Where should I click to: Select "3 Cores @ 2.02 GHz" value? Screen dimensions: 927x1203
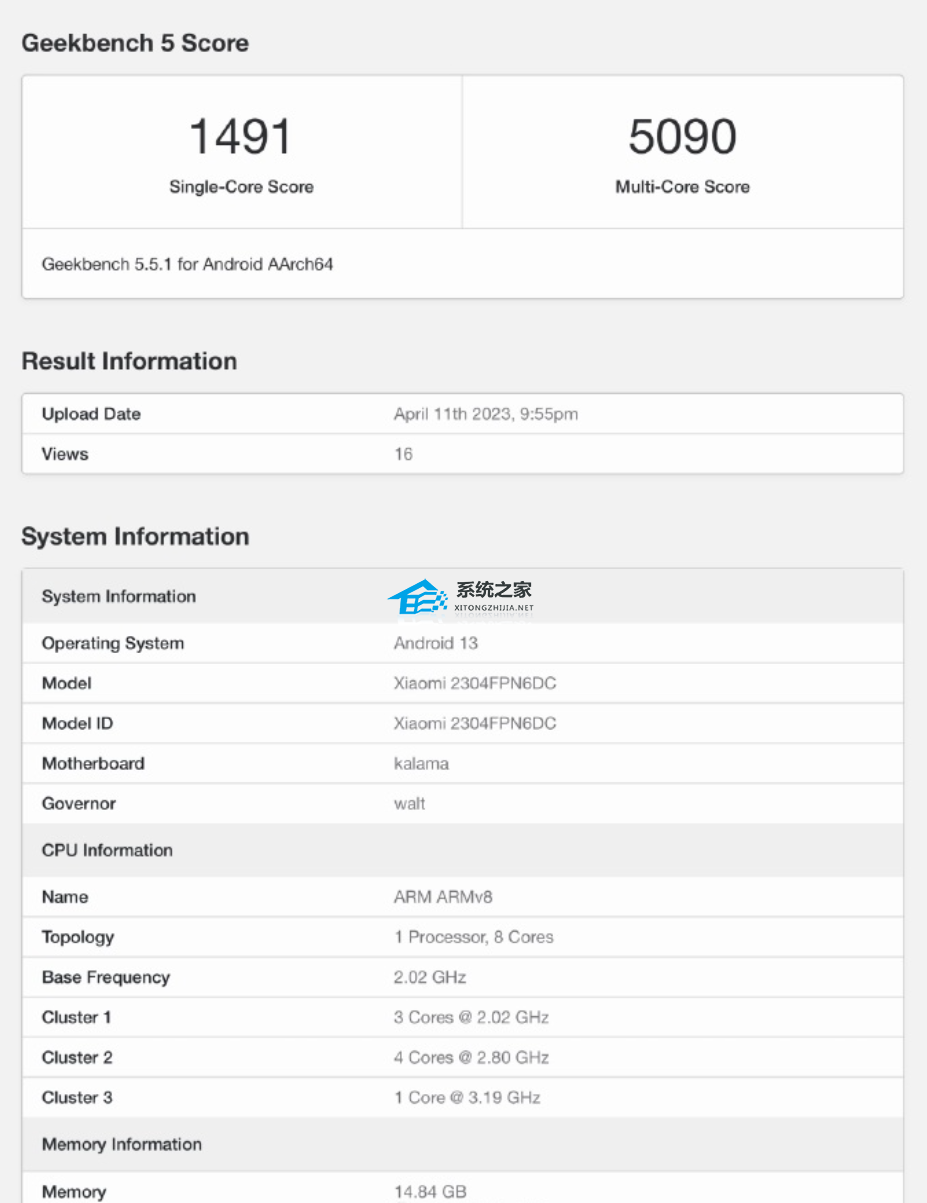click(472, 1017)
